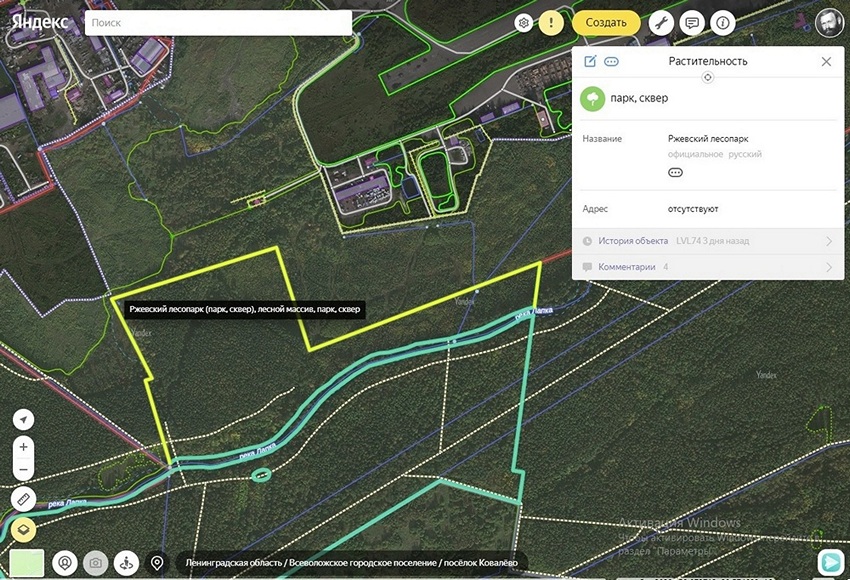This screenshot has width=850, height=580.
Task: Open the panorama street view icon
Action: (126, 563)
